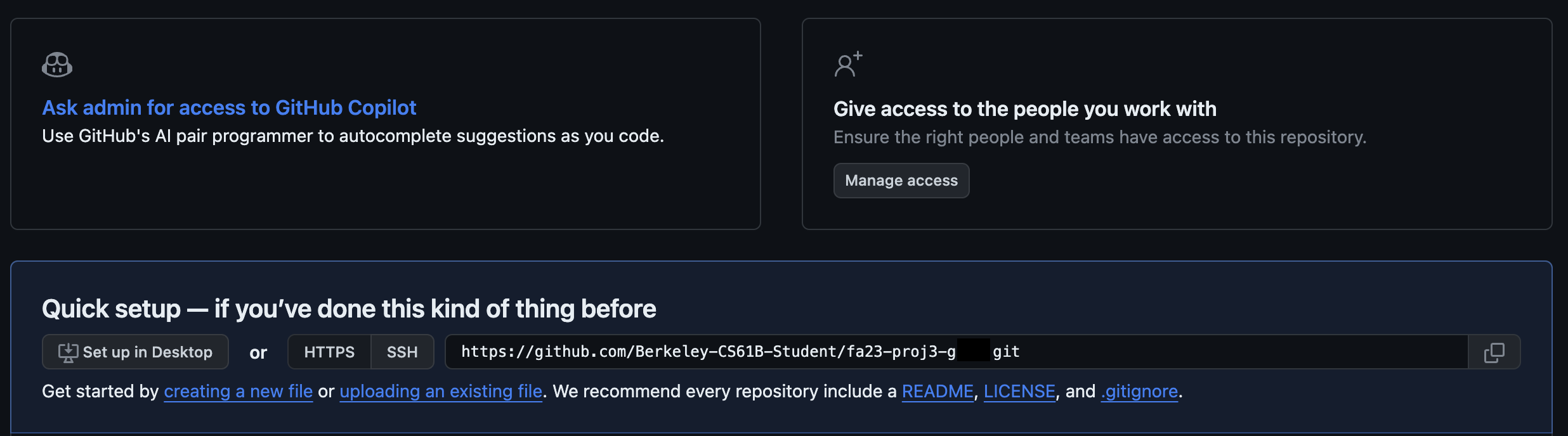Switch clone URL to SSH
The height and width of the screenshot is (436, 1568).
coord(402,352)
